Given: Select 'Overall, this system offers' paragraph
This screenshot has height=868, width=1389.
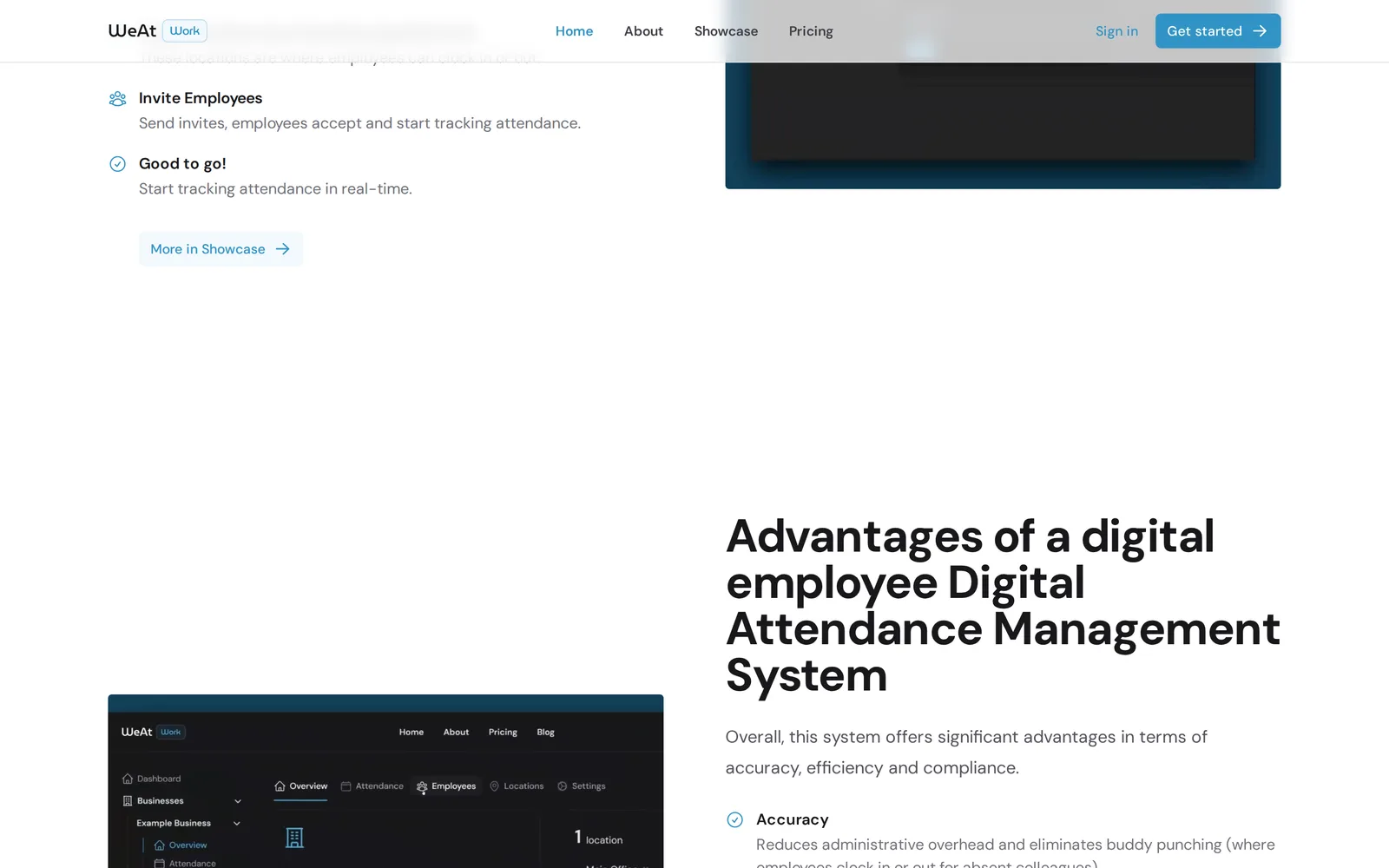Looking at the screenshot, I should (966, 753).
